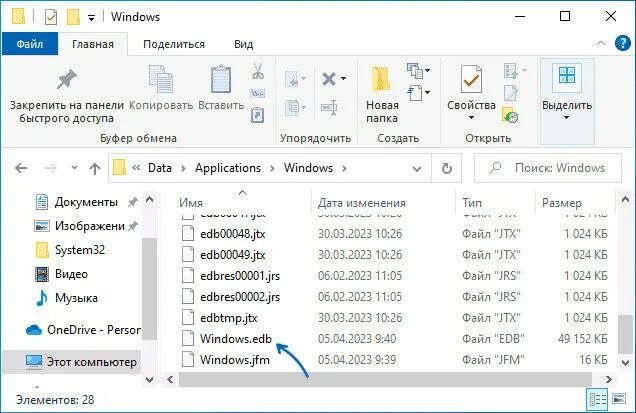The width and height of the screenshot is (636, 413).
Task: Click the Delete X icon
Action: [x=329, y=79]
